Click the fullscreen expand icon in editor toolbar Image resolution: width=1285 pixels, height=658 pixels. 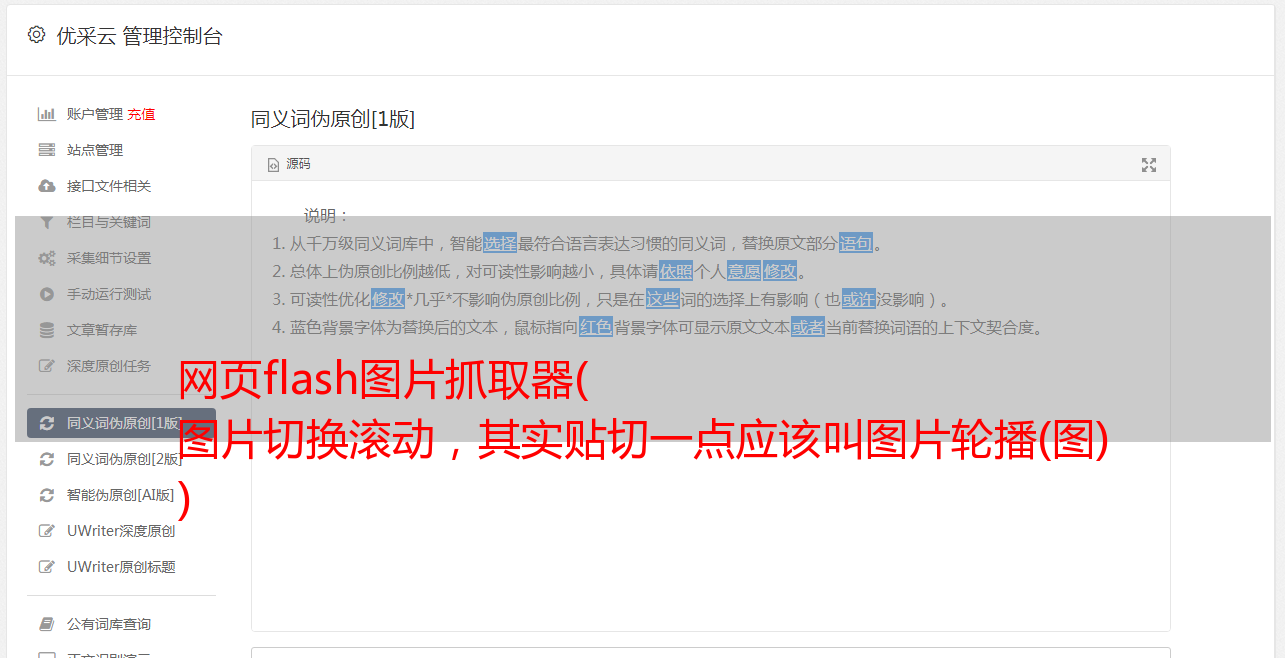point(1149,165)
